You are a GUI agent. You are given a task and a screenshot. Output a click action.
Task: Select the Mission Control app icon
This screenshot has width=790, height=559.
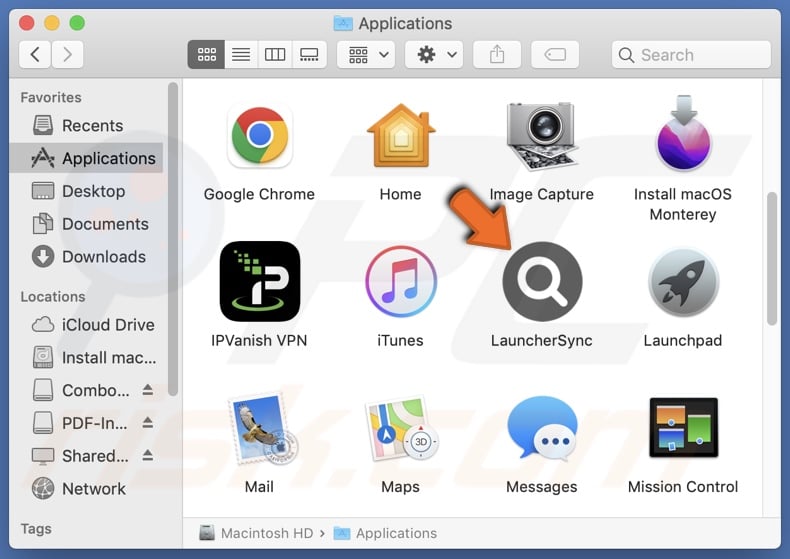pyautogui.click(x=683, y=428)
